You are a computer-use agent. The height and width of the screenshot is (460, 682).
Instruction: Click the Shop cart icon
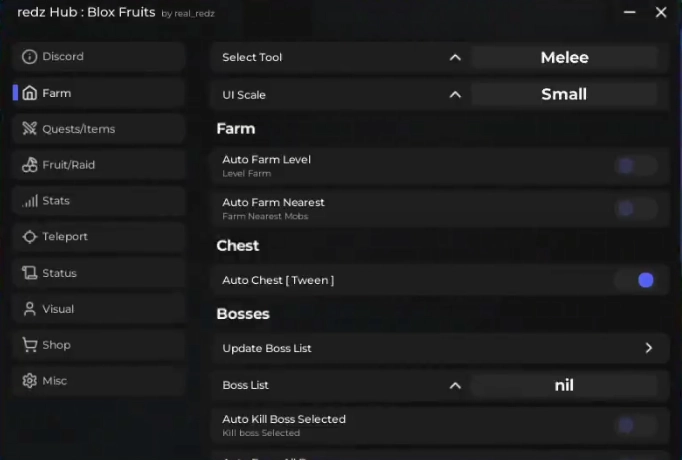[x=29, y=345]
